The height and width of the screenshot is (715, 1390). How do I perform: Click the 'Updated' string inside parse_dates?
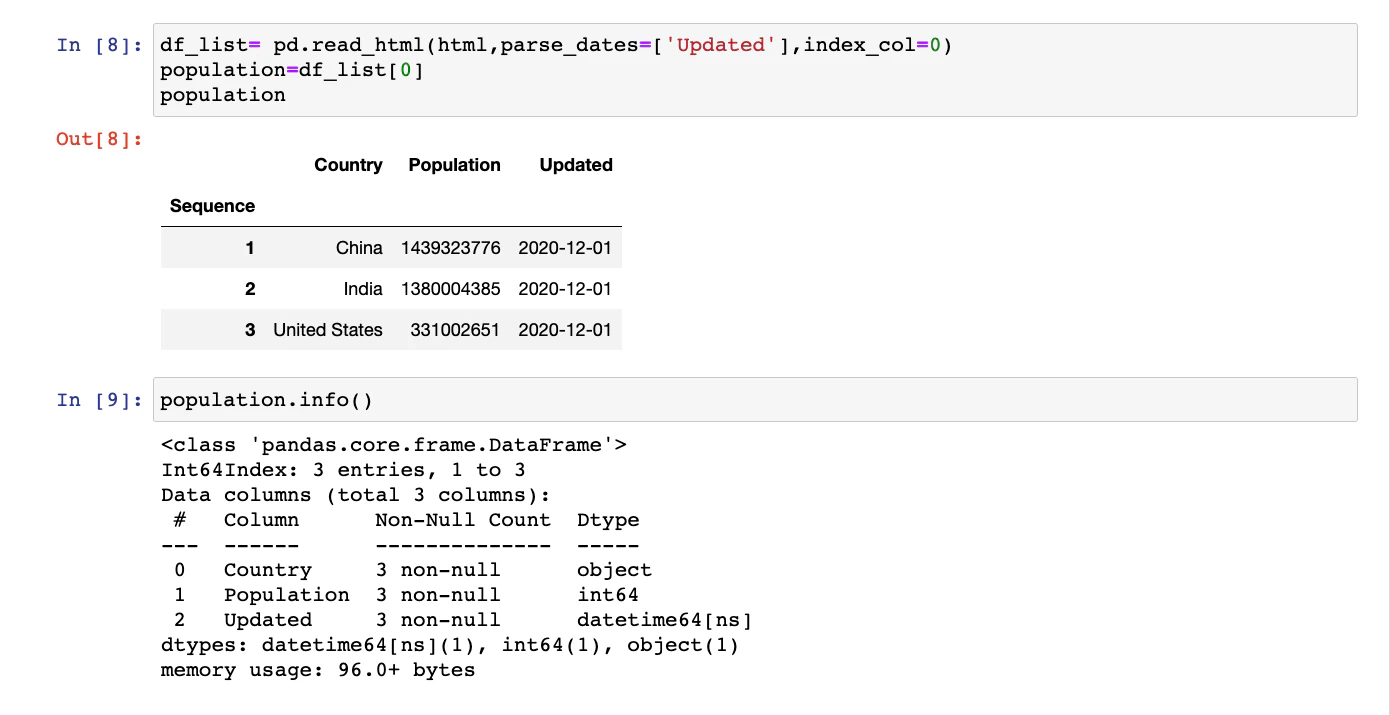tap(719, 45)
